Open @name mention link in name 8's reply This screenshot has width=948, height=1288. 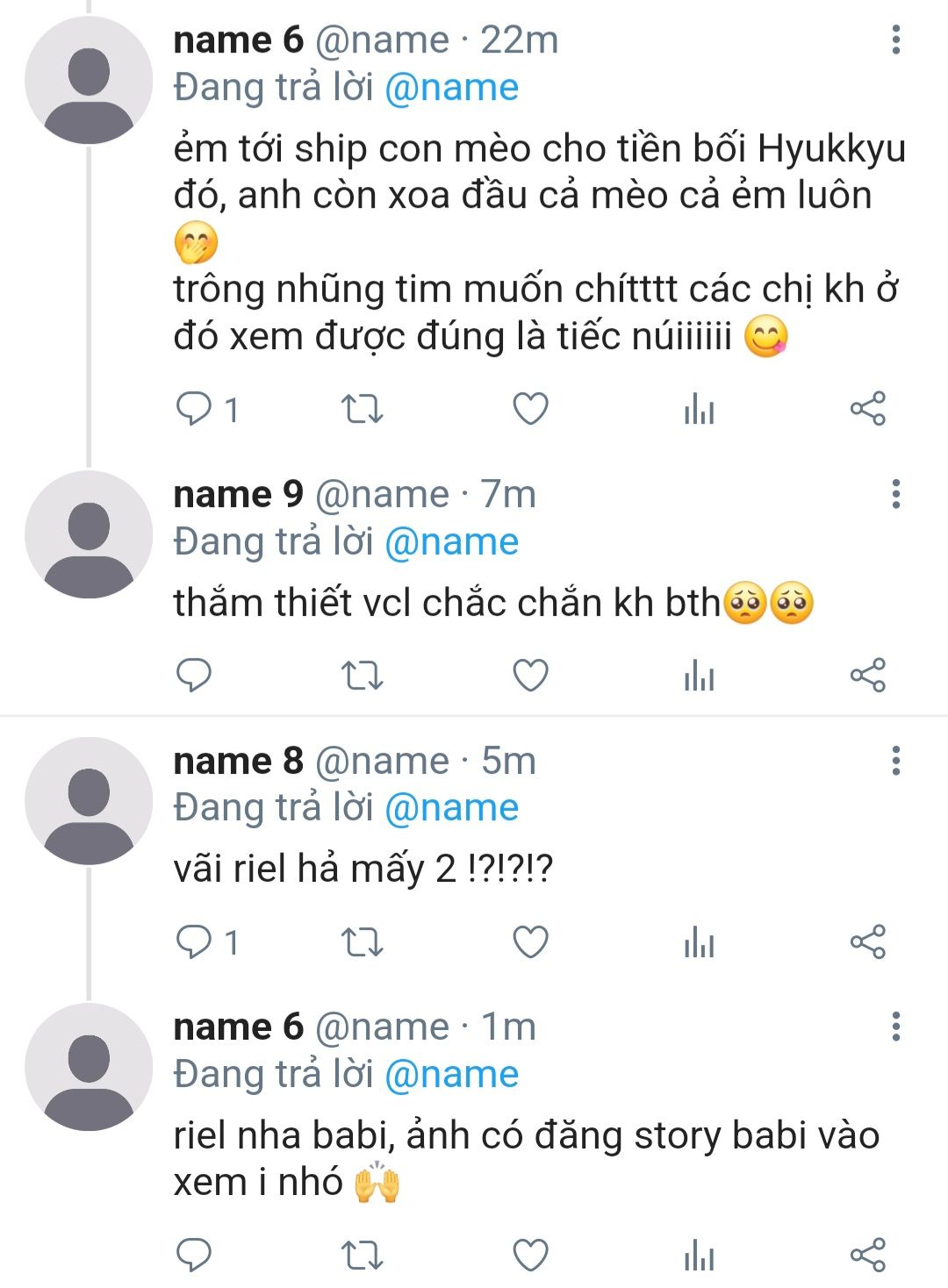coord(451,808)
